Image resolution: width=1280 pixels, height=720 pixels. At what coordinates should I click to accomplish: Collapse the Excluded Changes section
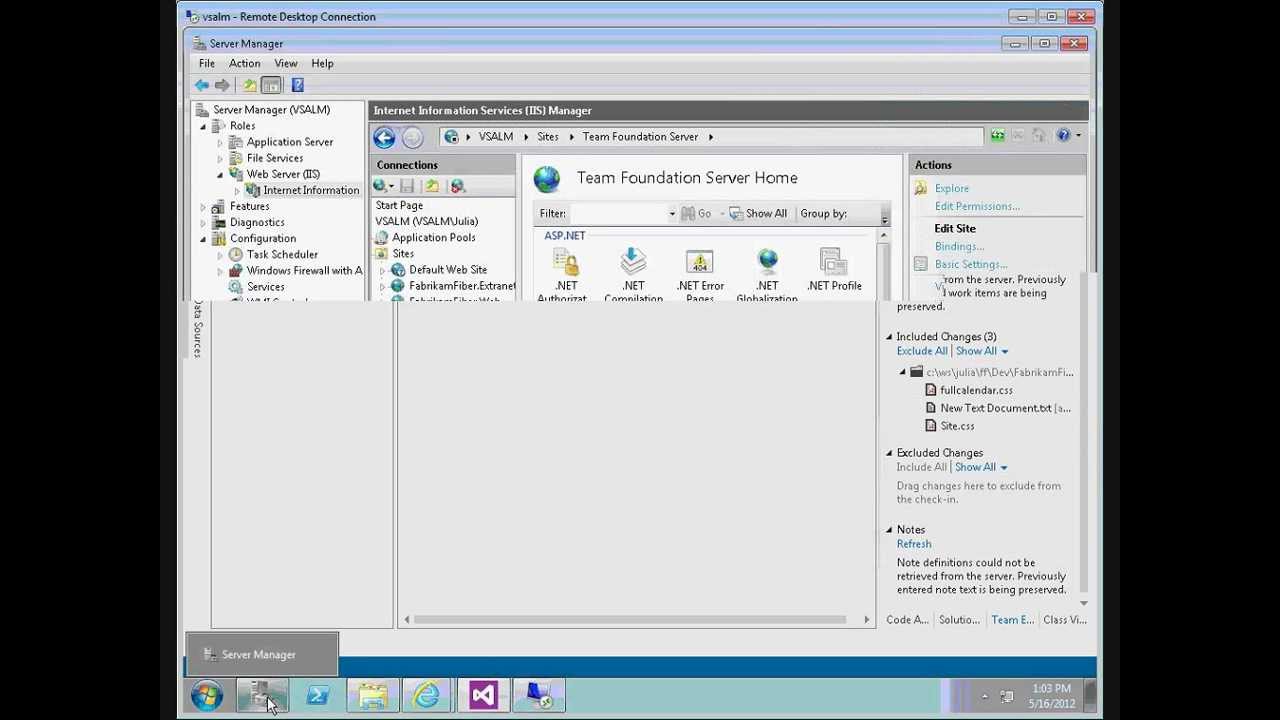point(889,453)
